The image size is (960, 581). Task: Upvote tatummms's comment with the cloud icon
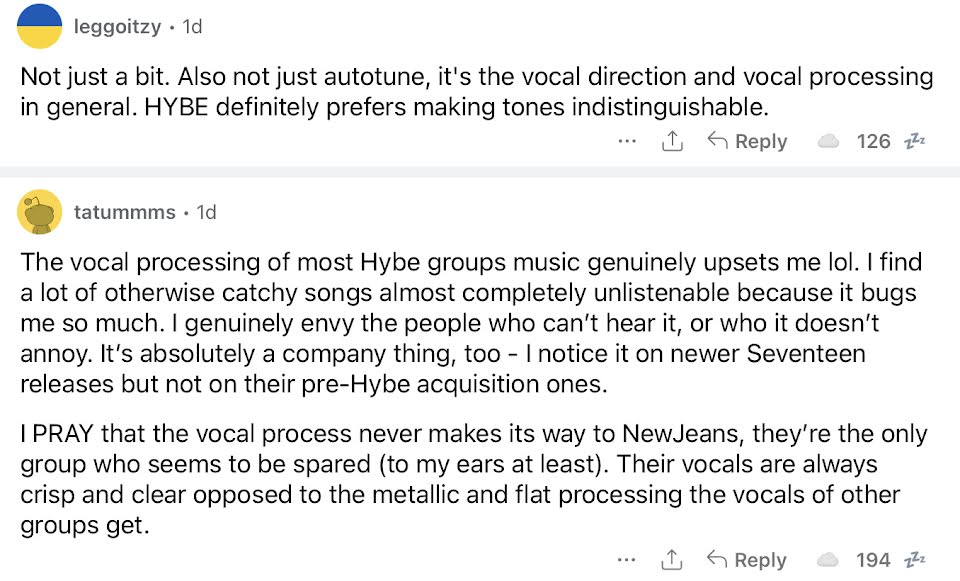pos(829,561)
